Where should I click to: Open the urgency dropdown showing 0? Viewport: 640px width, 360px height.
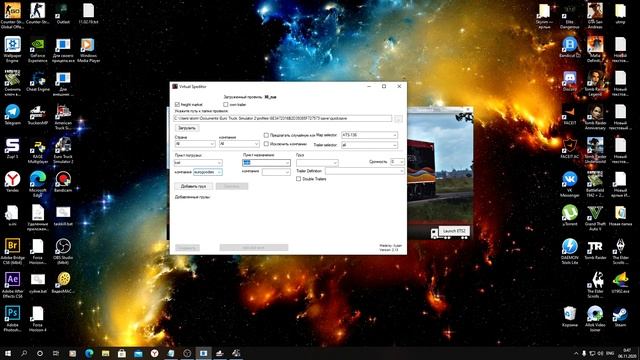[x=397, y=162]
